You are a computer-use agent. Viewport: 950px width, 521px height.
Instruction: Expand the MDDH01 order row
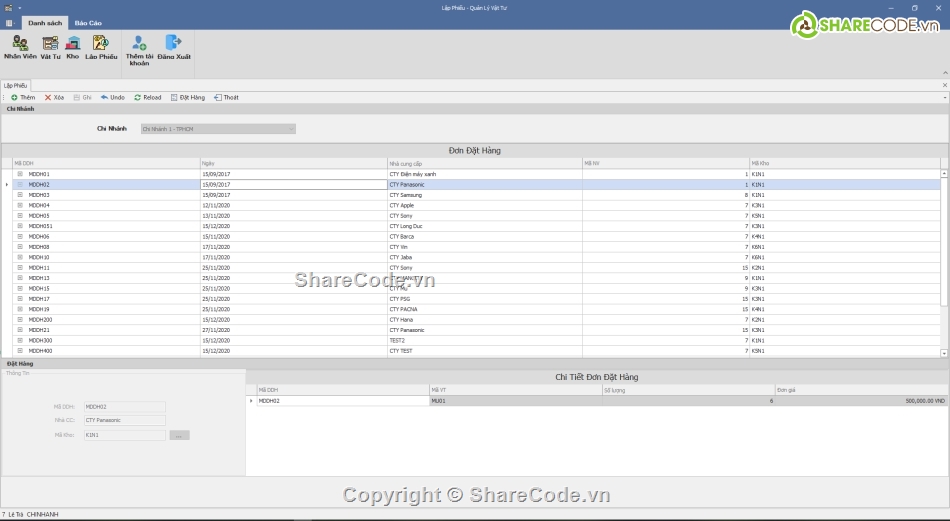click(x=19, y=174)
